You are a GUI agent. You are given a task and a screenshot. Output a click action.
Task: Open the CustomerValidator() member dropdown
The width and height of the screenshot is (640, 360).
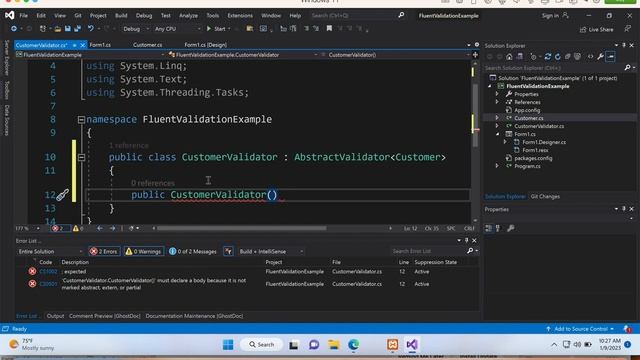396,55
